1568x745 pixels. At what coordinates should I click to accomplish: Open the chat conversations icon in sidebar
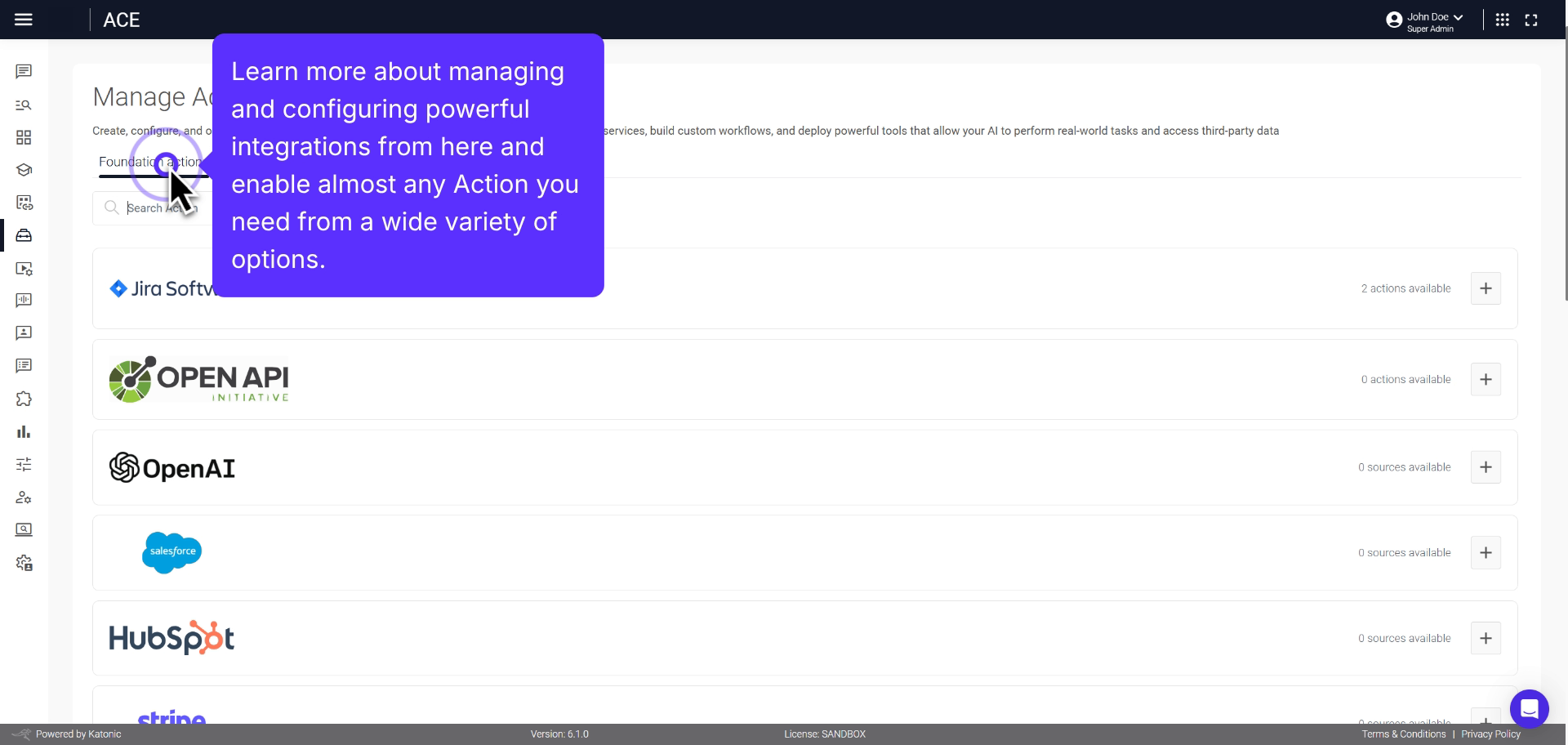(24, 72)
